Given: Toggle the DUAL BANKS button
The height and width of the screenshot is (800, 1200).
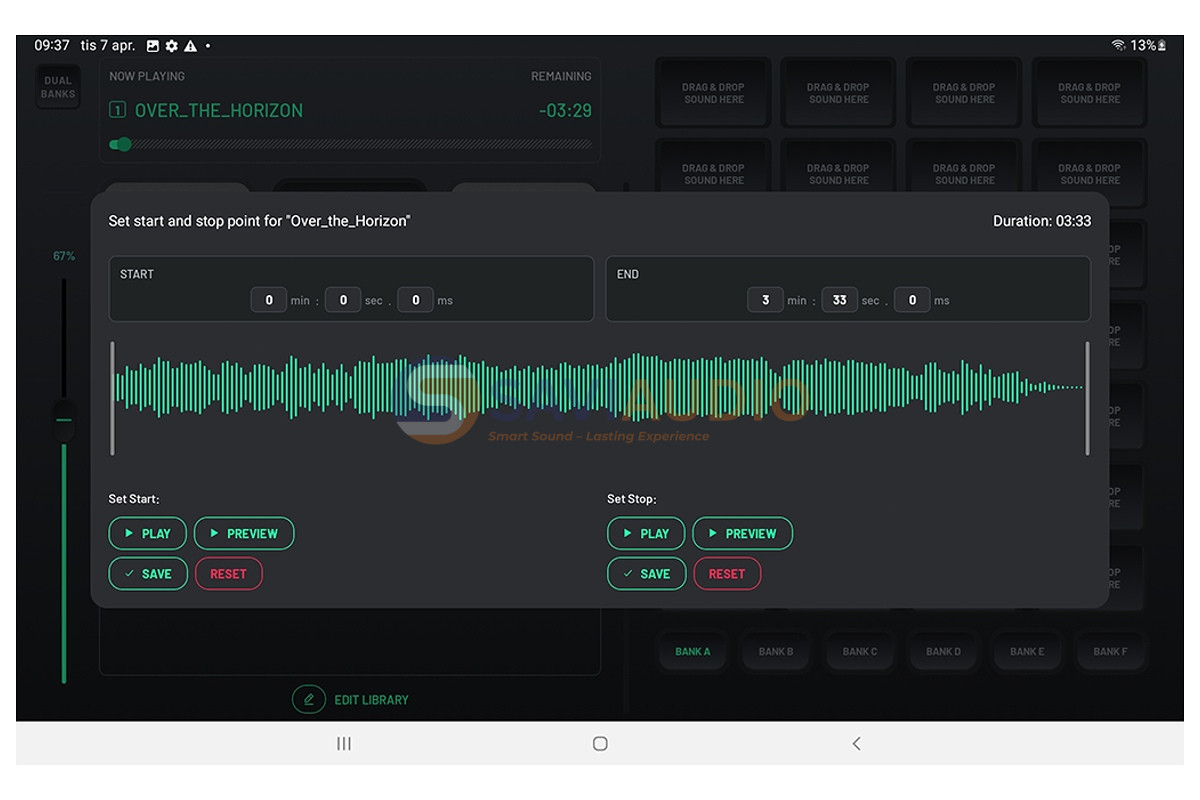Looking at the screenshot, I should point(58,87).
